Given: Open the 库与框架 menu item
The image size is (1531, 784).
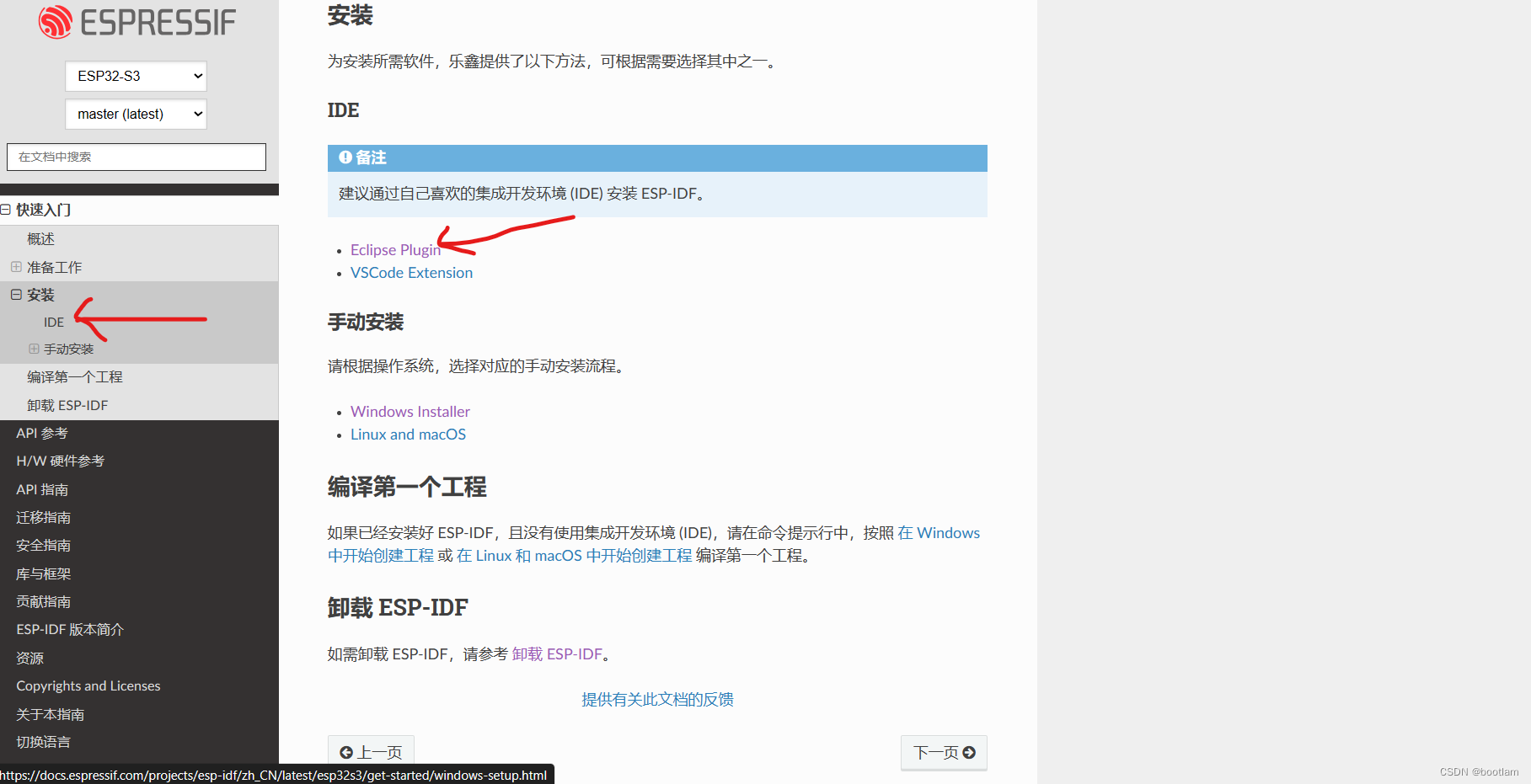Looking at the screenshot, I should tap(44, 573).
